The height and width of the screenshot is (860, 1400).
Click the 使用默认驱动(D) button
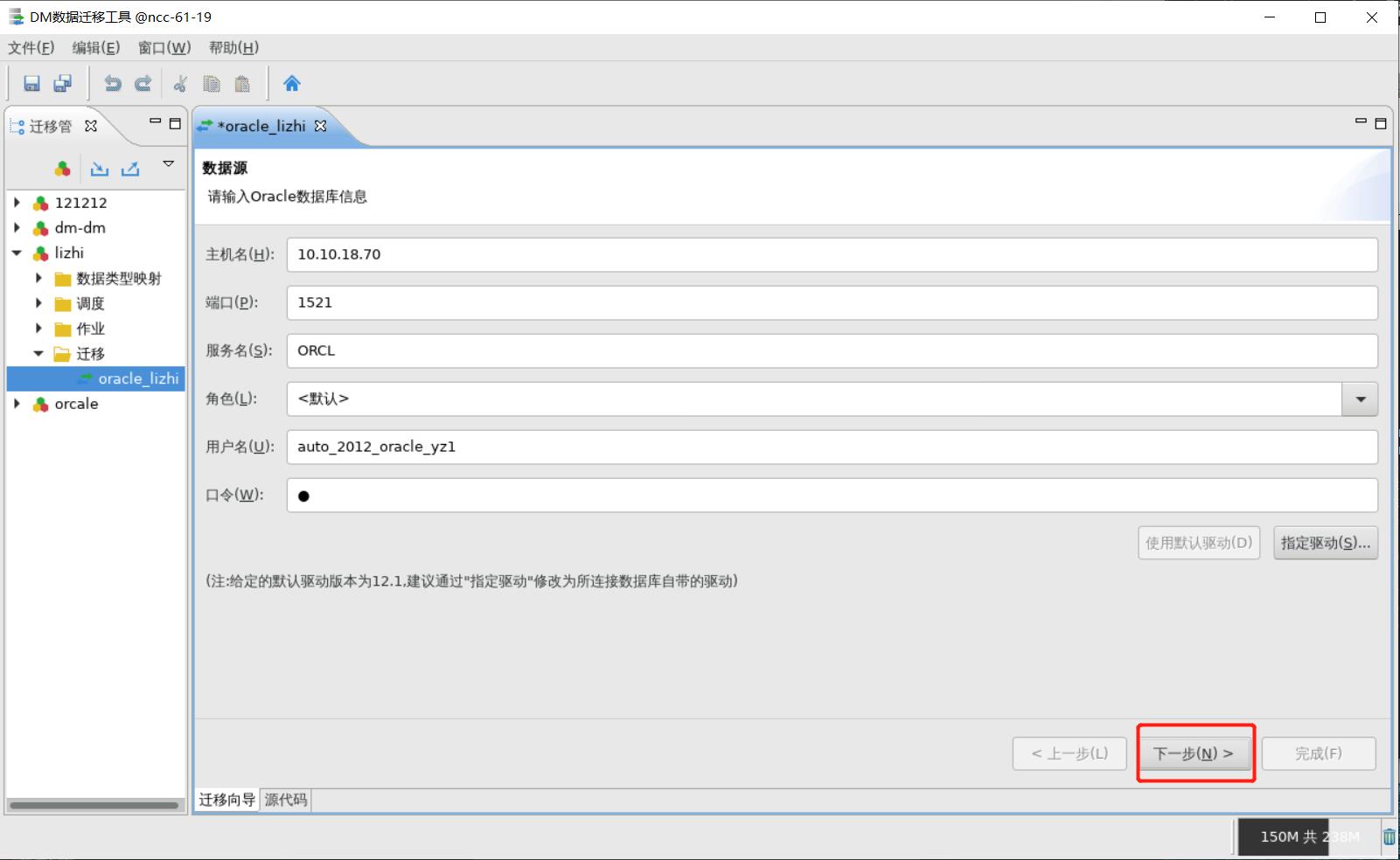point(1199,543)
